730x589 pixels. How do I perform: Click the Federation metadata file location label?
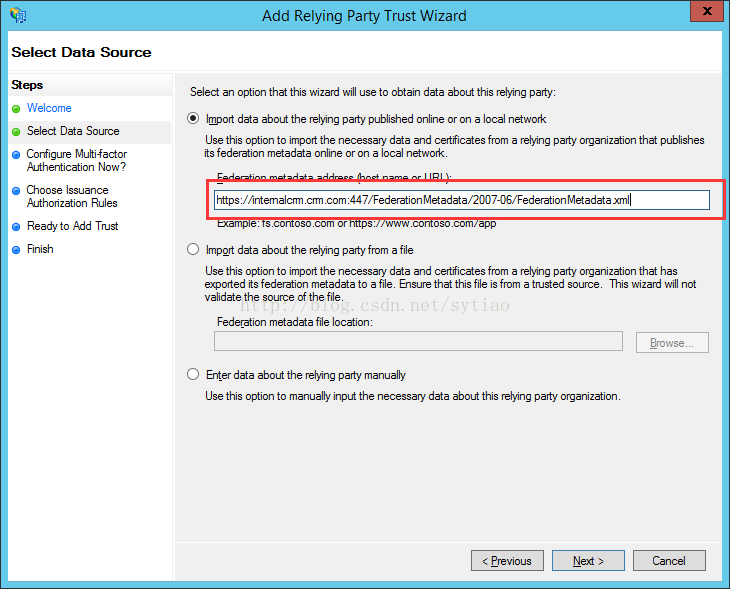tap(295, 322)
